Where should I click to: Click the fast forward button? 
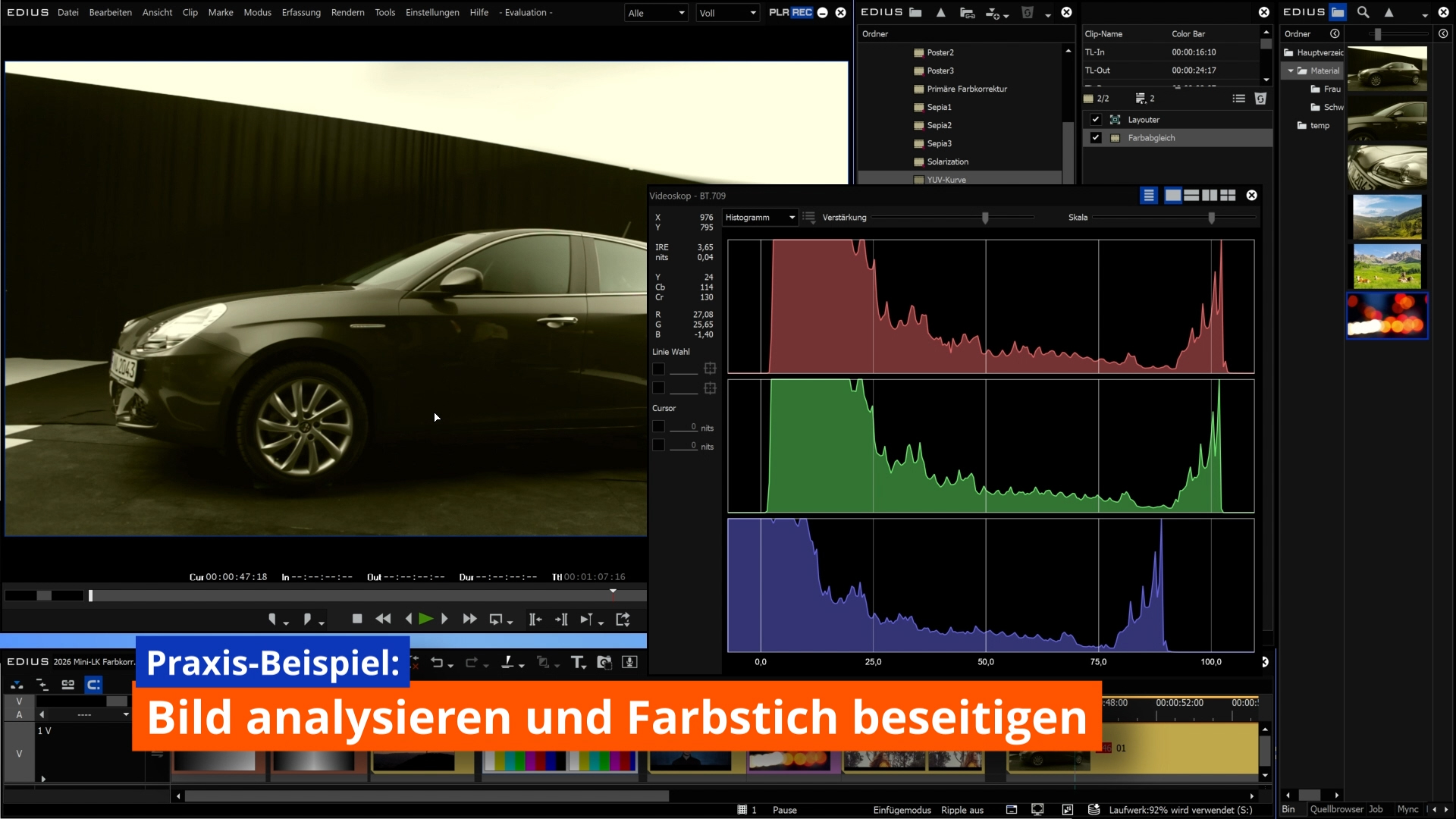(469, 619)
